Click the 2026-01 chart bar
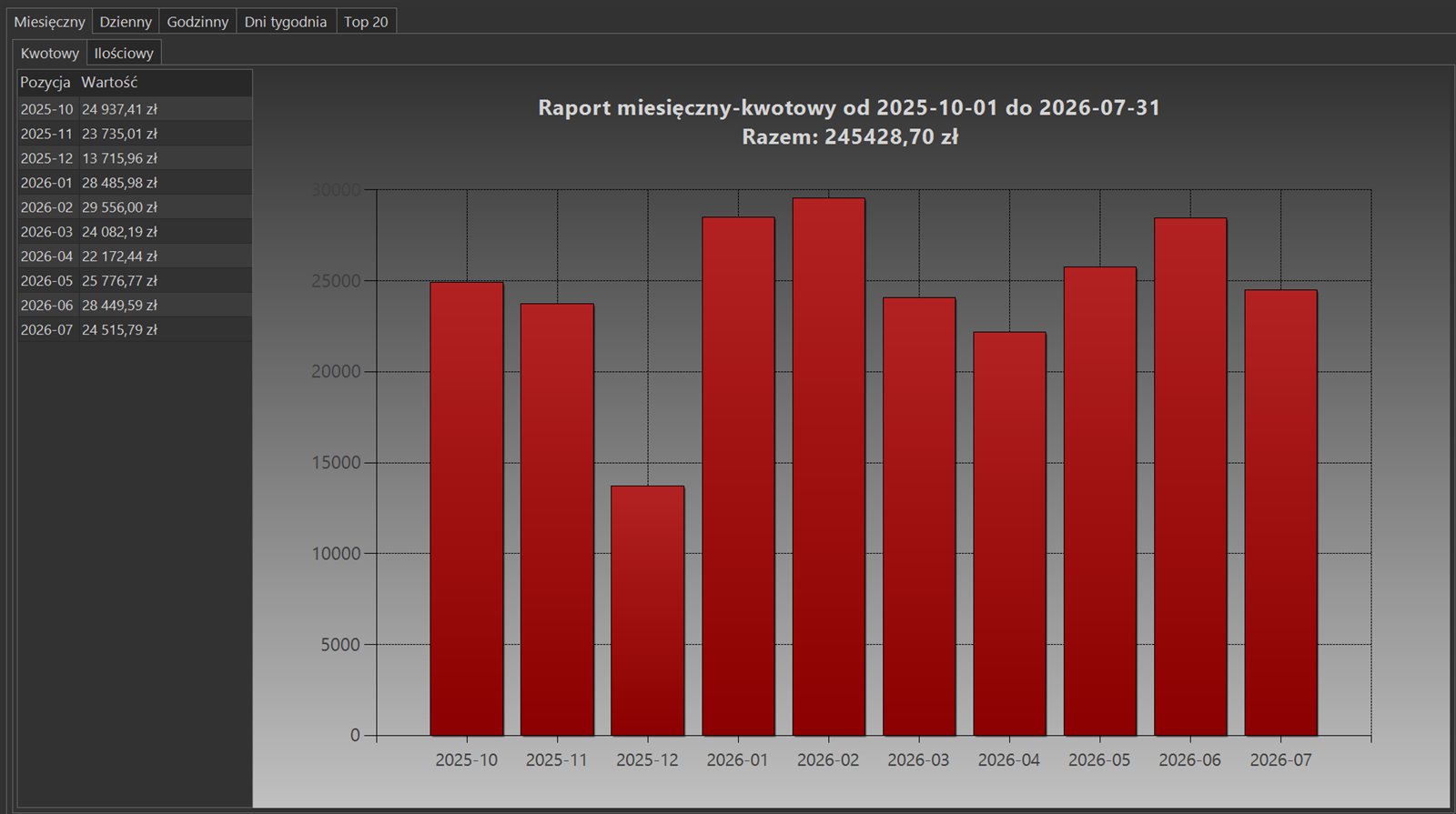1456x814 pixels. [738, 476]
